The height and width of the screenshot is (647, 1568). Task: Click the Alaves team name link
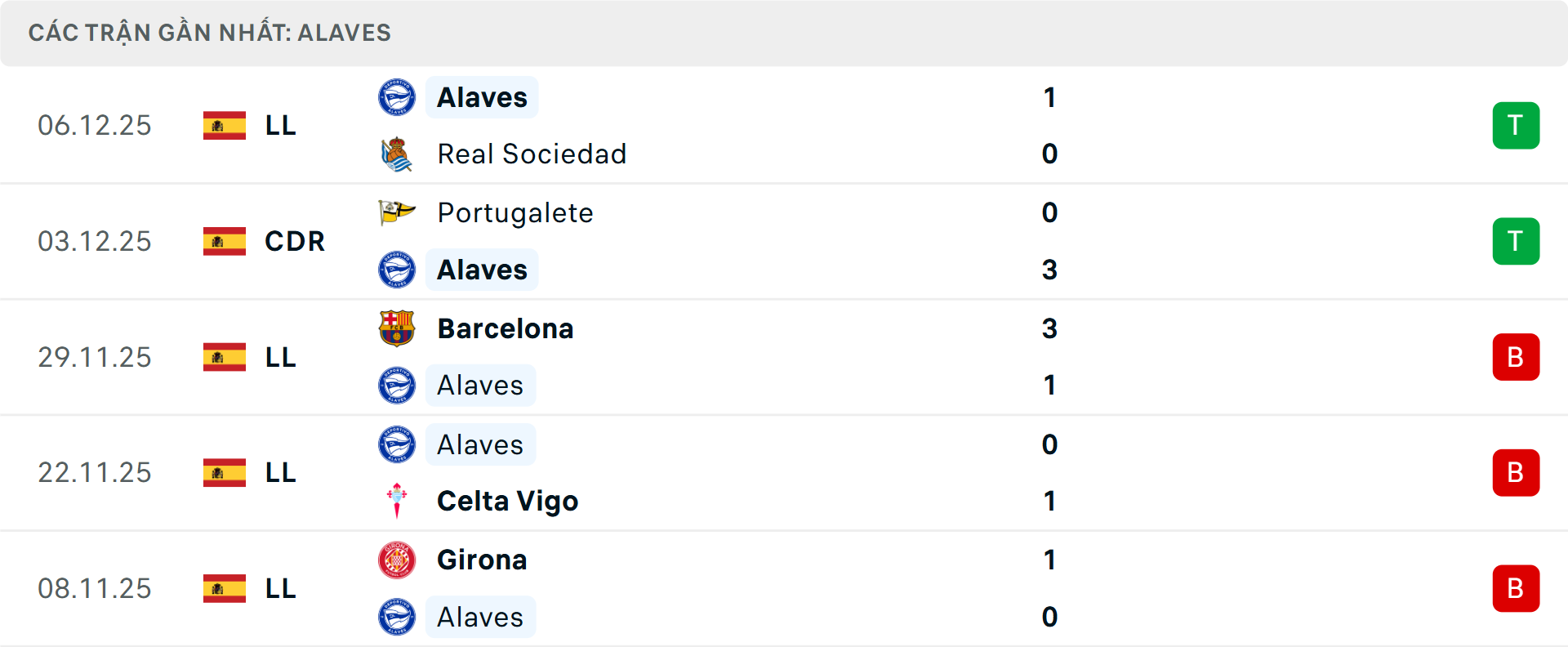tap(482, 97)
